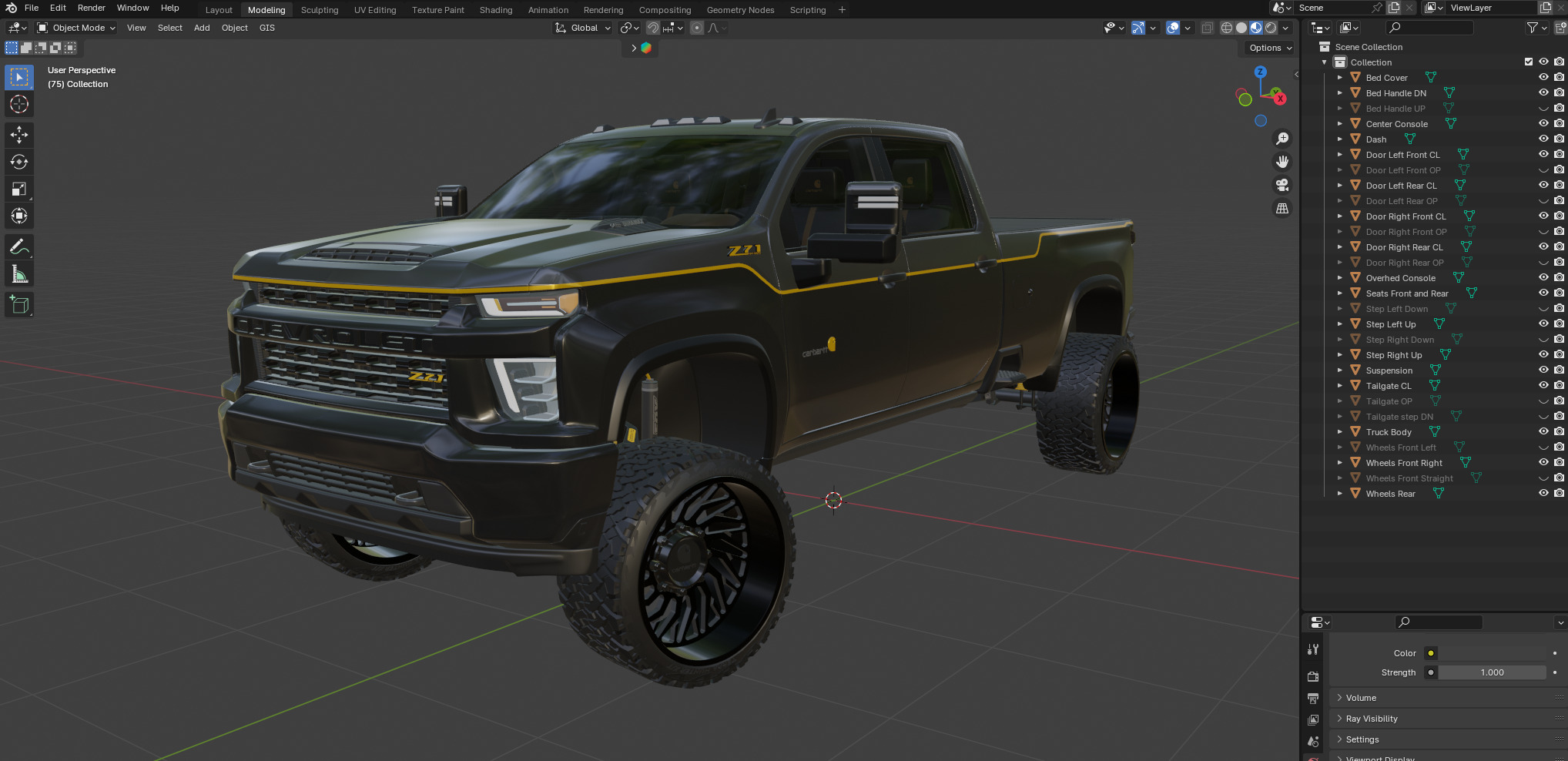Add a new workspace with plus
Image resolution: width=1568 pixels, height=761 pixels.
click(842, 10)
